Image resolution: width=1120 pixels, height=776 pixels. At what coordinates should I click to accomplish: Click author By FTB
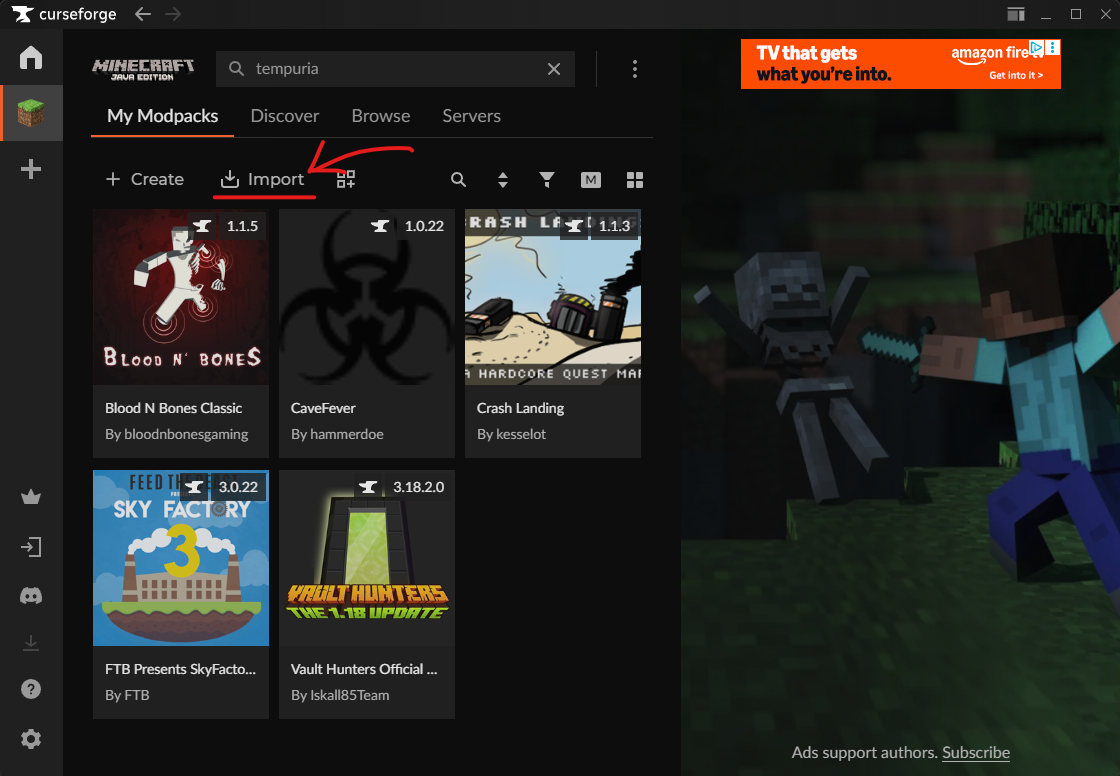pyautogui.click(x=127, y=695)
